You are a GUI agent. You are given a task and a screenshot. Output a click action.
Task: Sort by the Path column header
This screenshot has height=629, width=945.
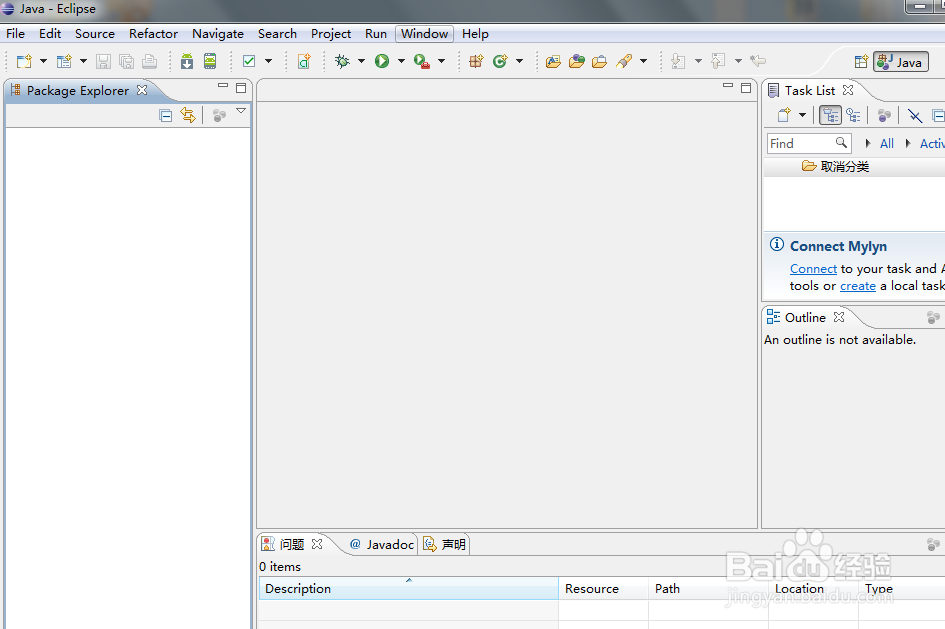point(709,589)
